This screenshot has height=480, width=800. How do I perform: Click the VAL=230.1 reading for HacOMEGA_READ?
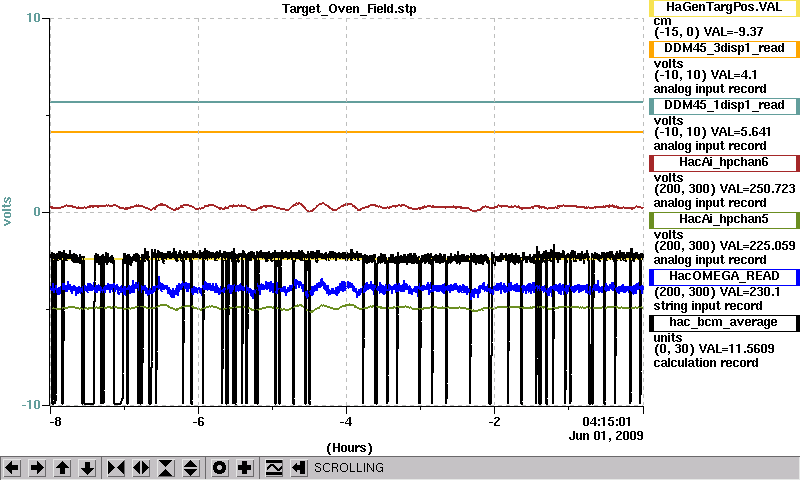[x=750, y=292]
